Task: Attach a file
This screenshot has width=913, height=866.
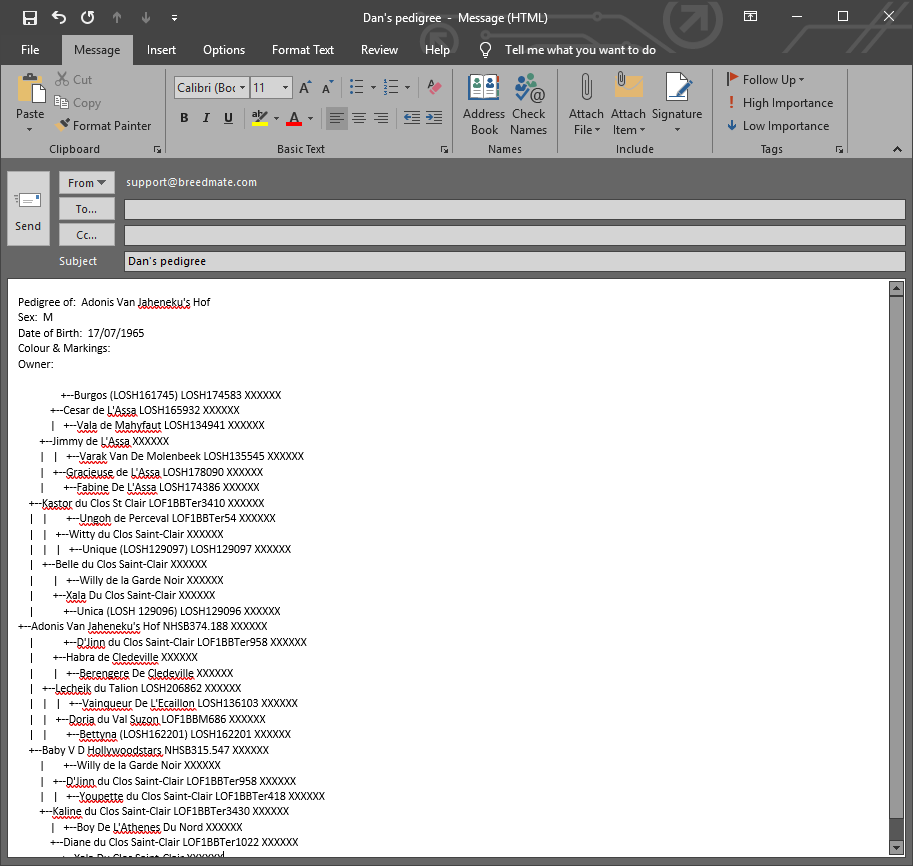Action: [586, 105]
